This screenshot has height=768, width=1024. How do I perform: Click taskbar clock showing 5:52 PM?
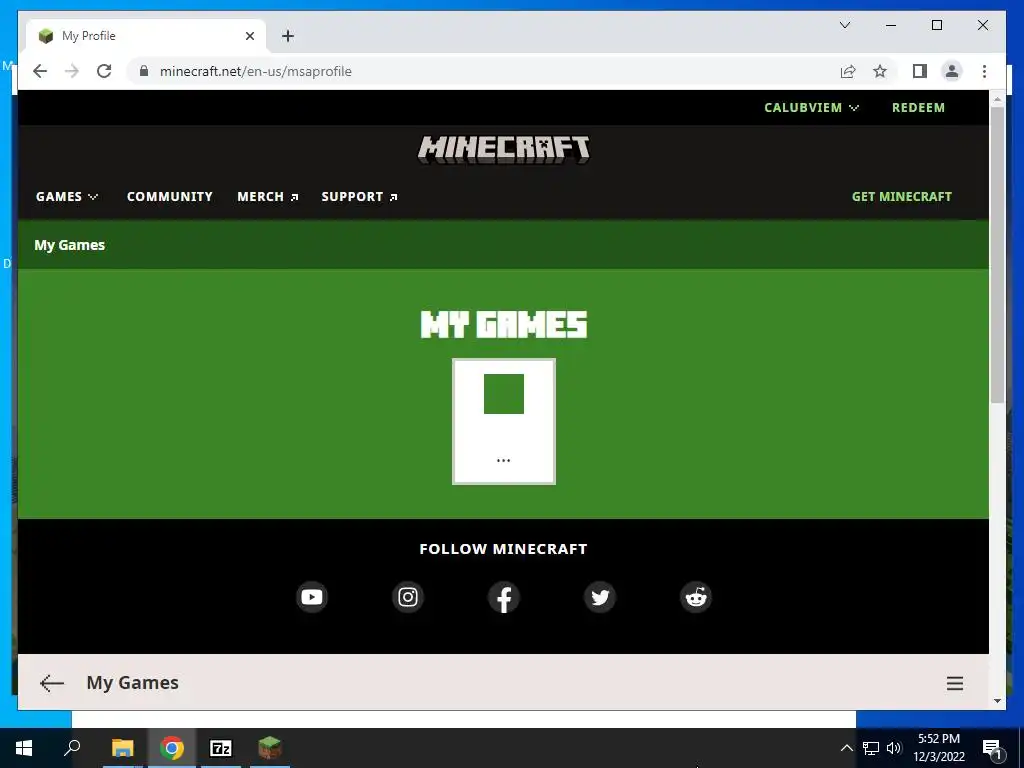(938, 748)
